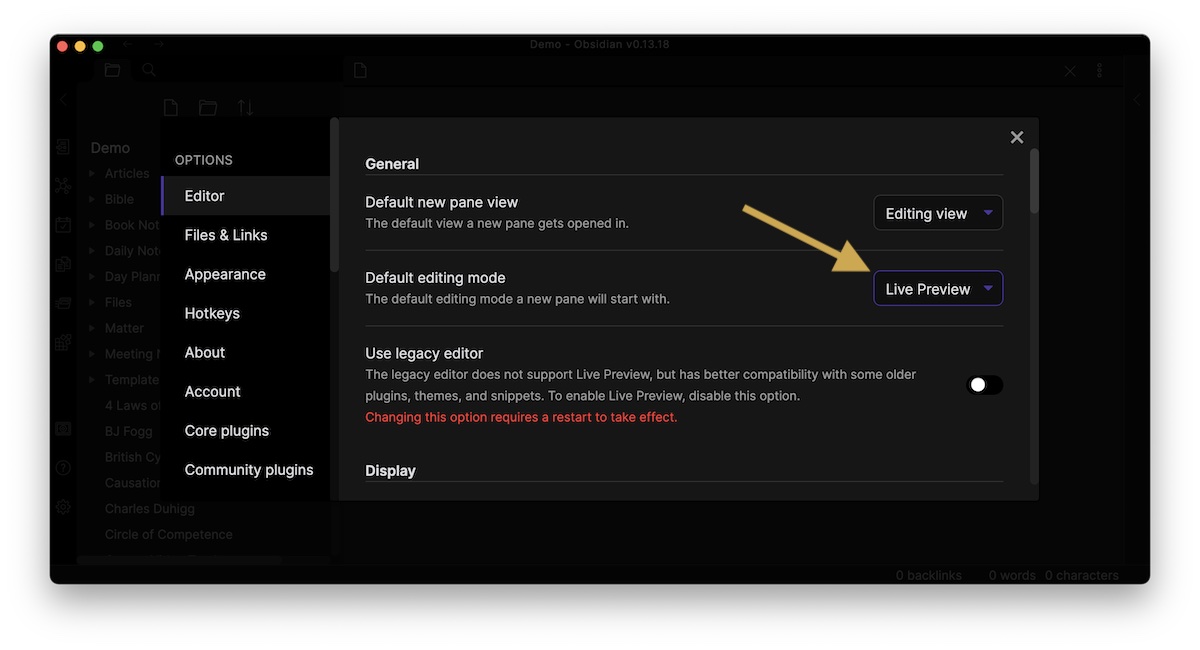Navigate forward with the title bar arrow
Image resolution: width=1200 pixels, height=650 pixels.
click(x=159, y=44)
